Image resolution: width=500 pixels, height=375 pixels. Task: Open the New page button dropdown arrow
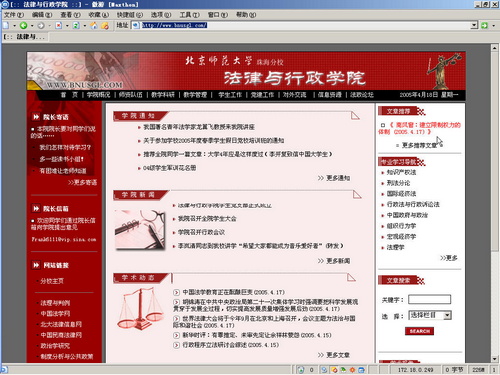14,26
